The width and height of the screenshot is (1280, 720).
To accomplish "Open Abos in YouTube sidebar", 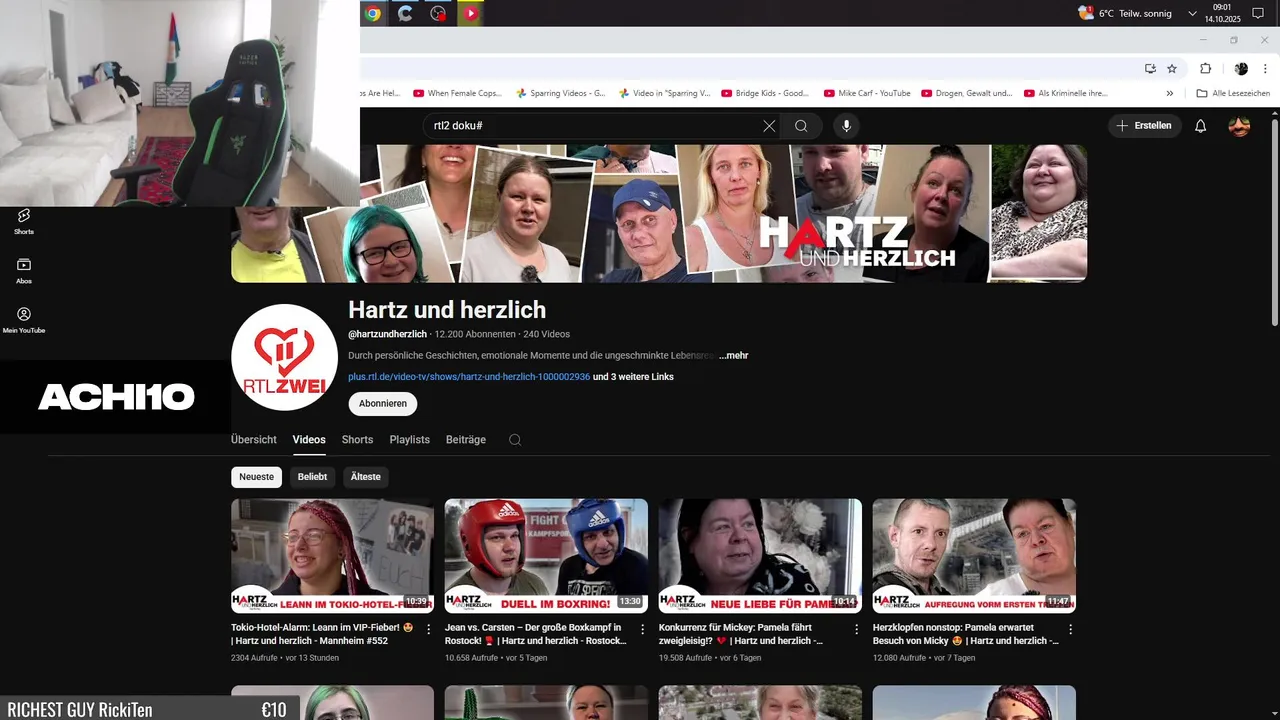I will coord(24,270).
